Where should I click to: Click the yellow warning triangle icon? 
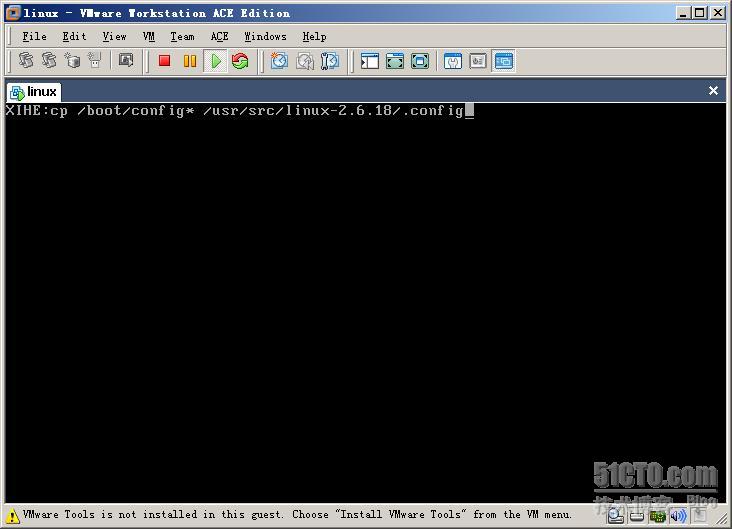(x=13, y=515)
